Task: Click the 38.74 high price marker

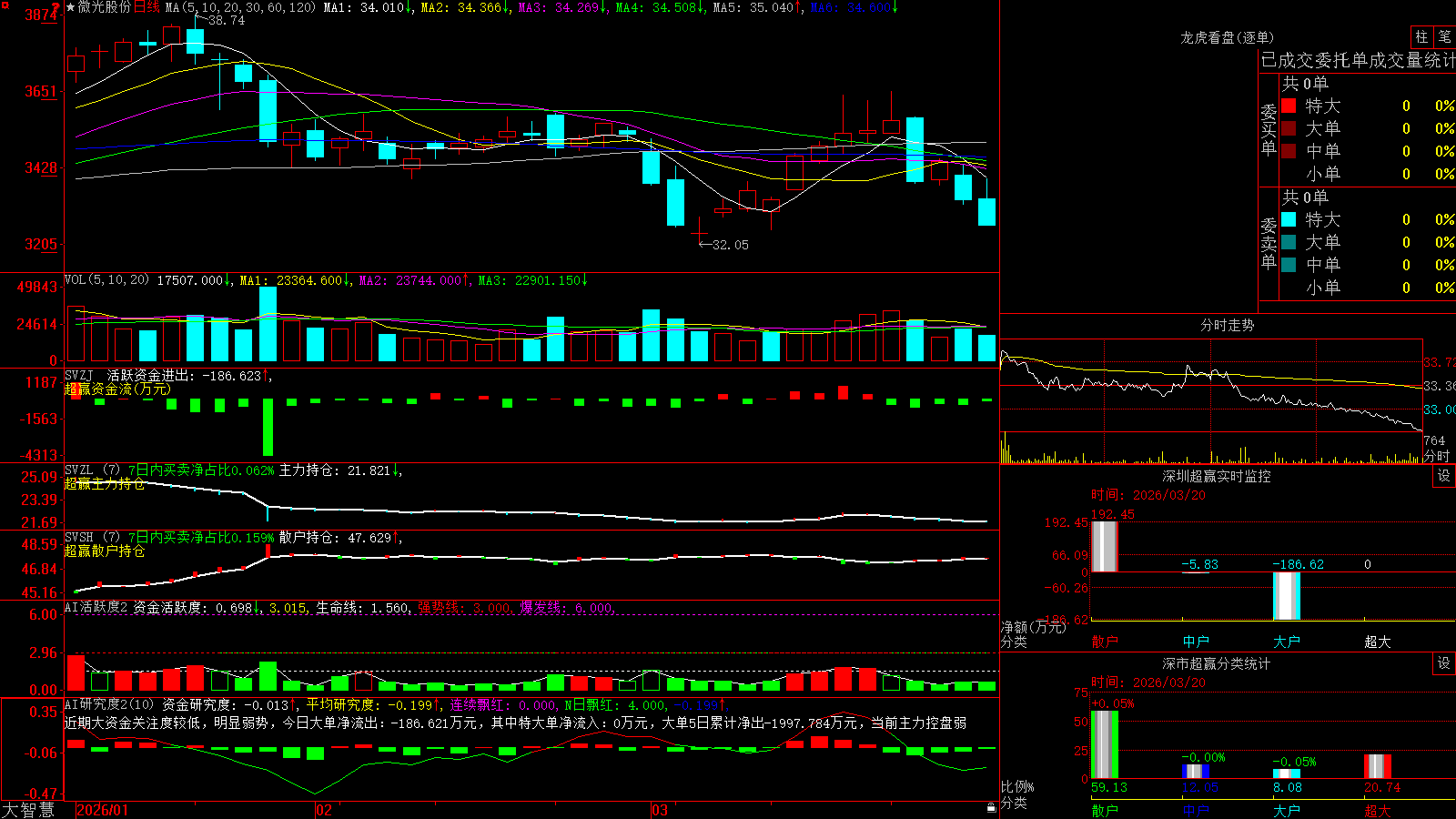Action: coord(226,20)
